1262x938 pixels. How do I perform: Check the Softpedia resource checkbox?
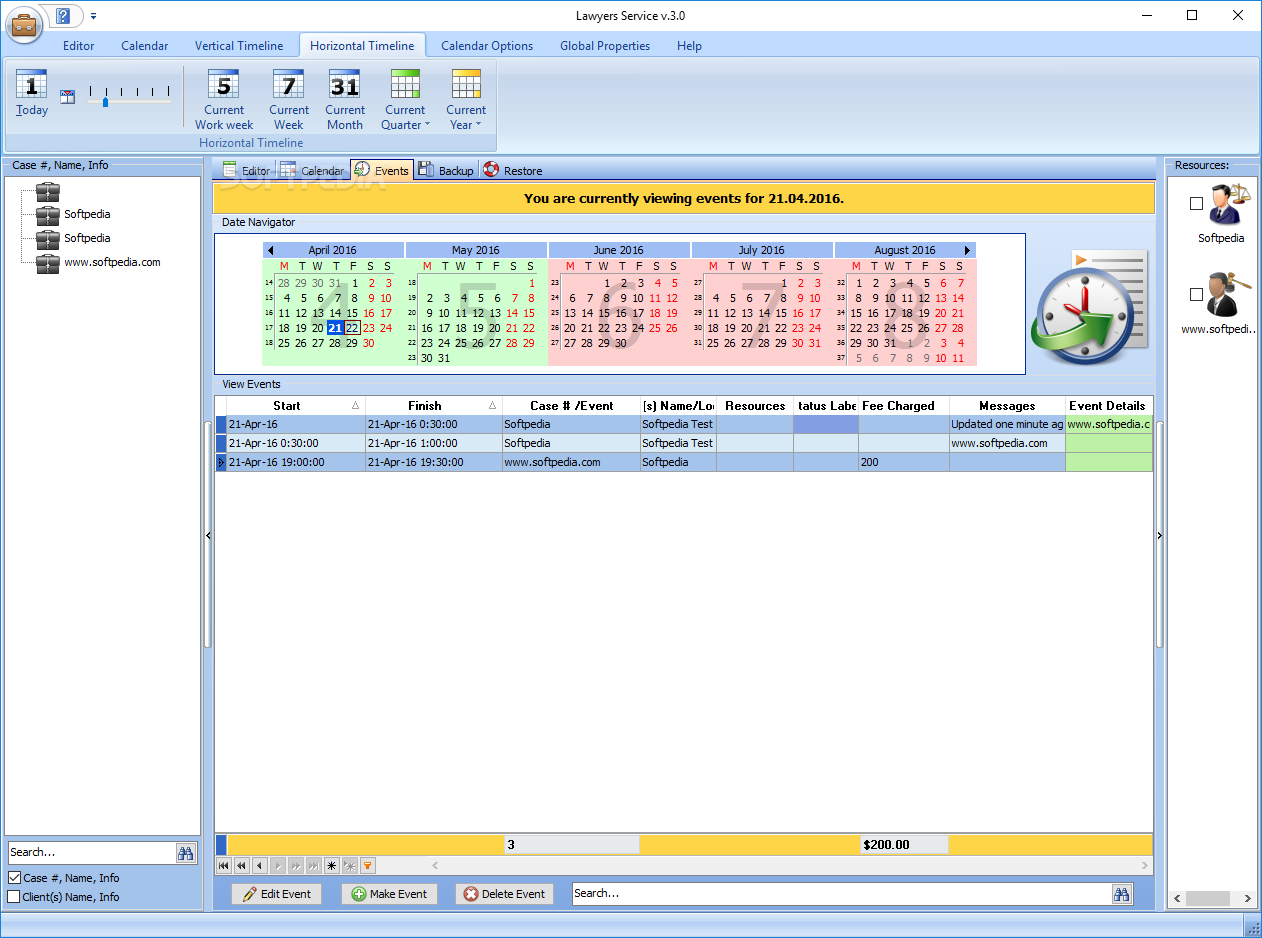[1196, 204]
